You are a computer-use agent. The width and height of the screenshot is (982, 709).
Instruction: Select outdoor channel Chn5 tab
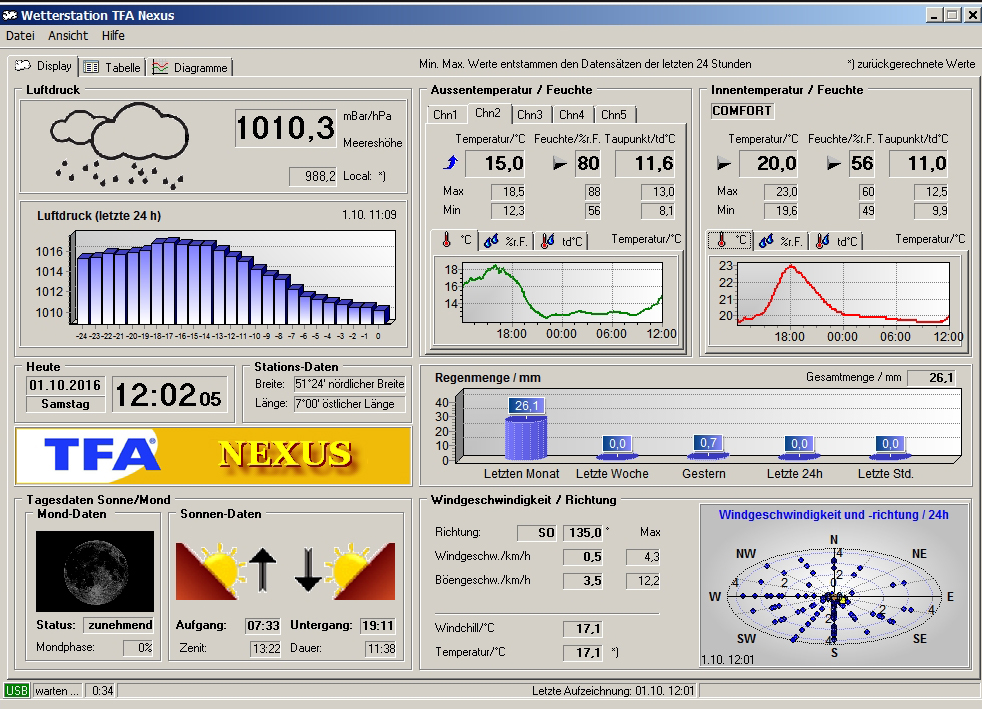tap(614, 115)
